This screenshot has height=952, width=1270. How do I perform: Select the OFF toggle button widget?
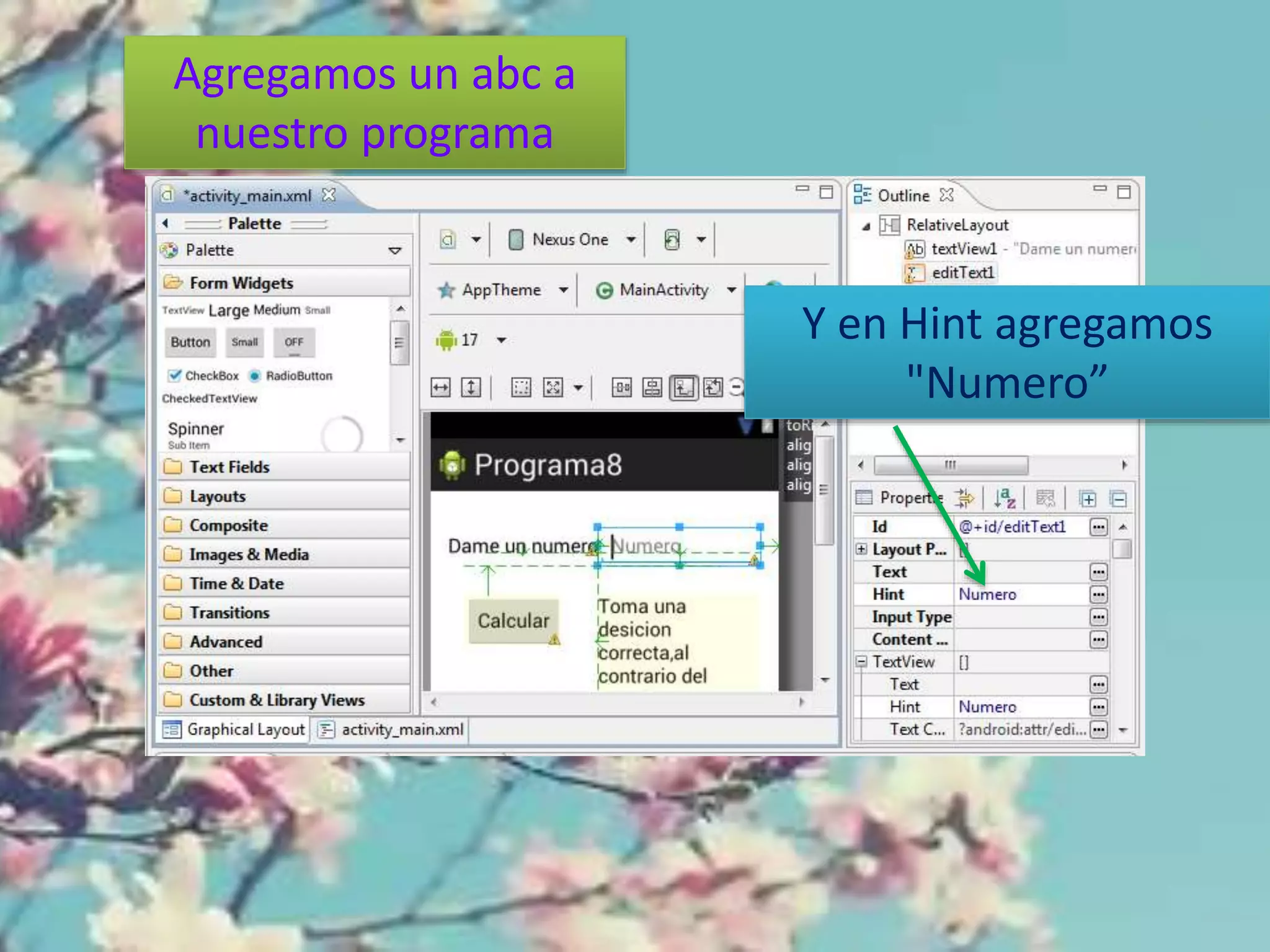click(294, 342)
